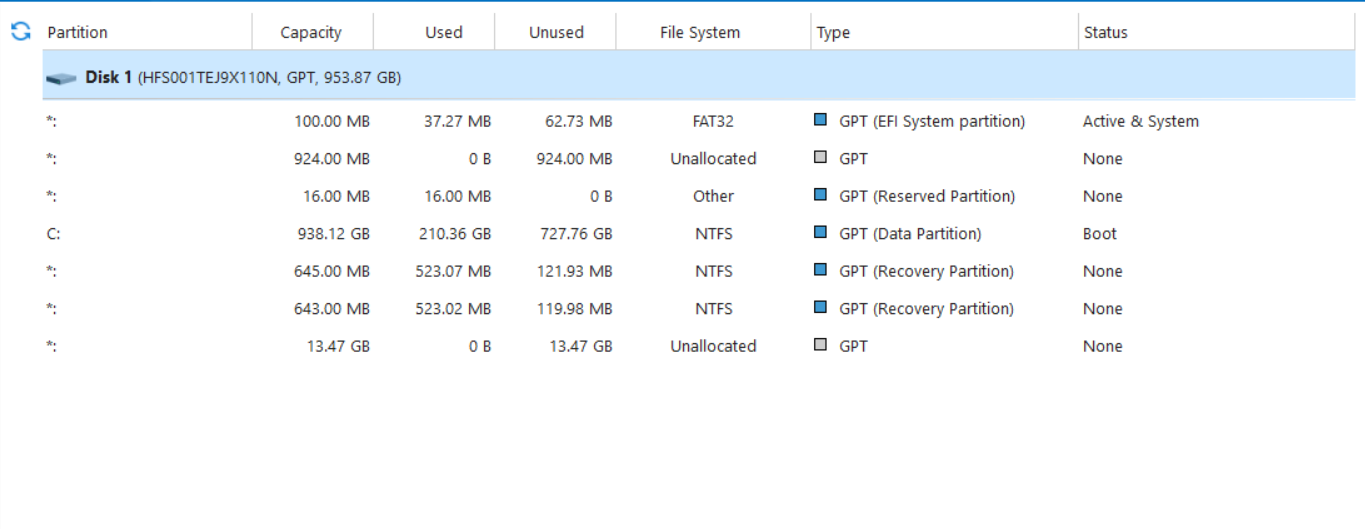Select the 100.00 MB FAT32 partition row
Viewport: 1365px width, 529px height.
click(600, 121)
